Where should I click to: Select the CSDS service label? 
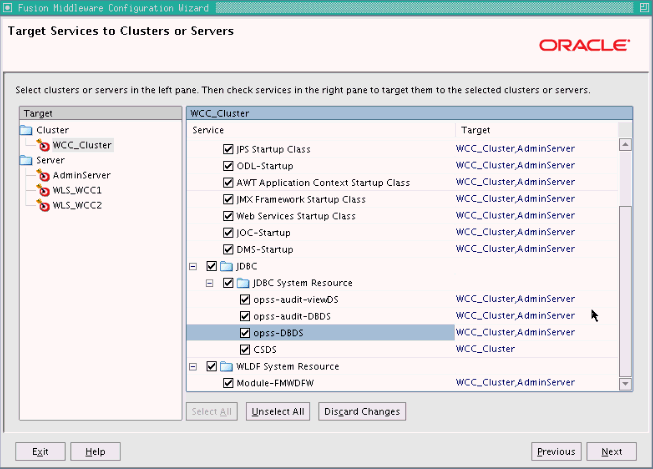coord(265,349)
